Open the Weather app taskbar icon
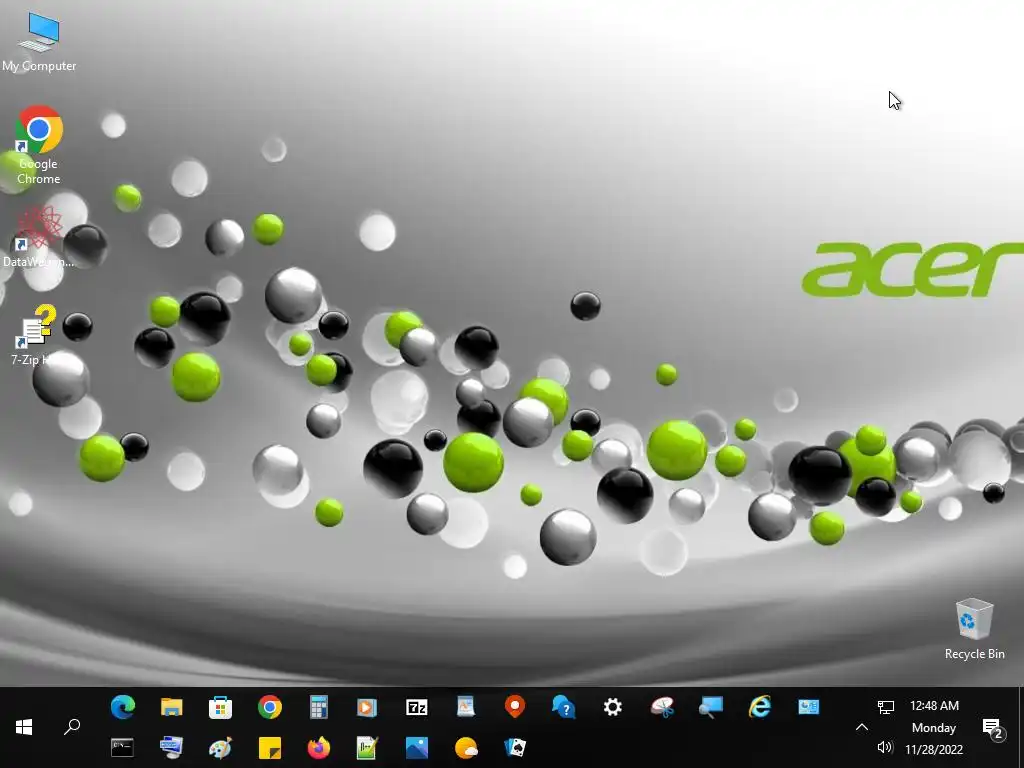Image resolution: width=1024 pixels, height=768 pixels. click(466, 748)
